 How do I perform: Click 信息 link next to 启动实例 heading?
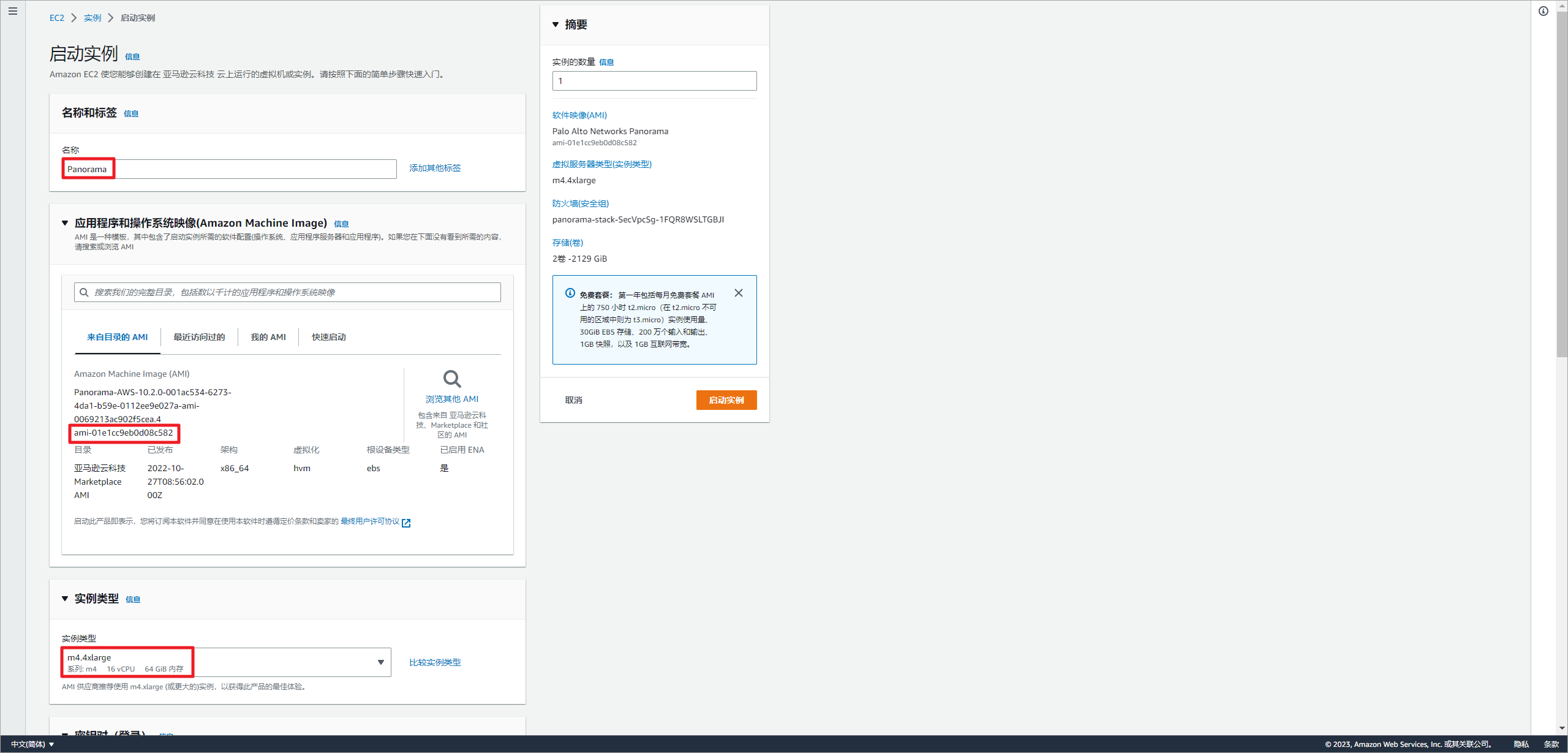(132, 56)
